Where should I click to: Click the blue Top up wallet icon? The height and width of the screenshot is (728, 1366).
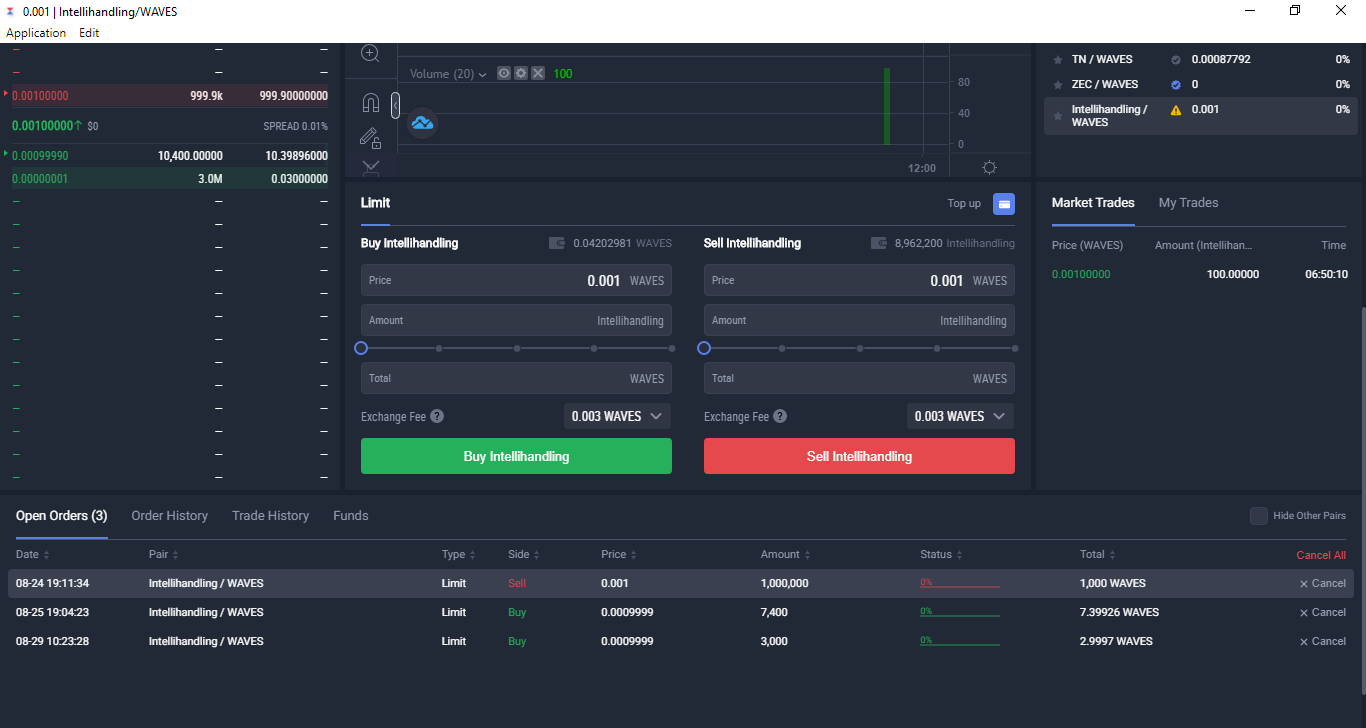[1004, 204]
